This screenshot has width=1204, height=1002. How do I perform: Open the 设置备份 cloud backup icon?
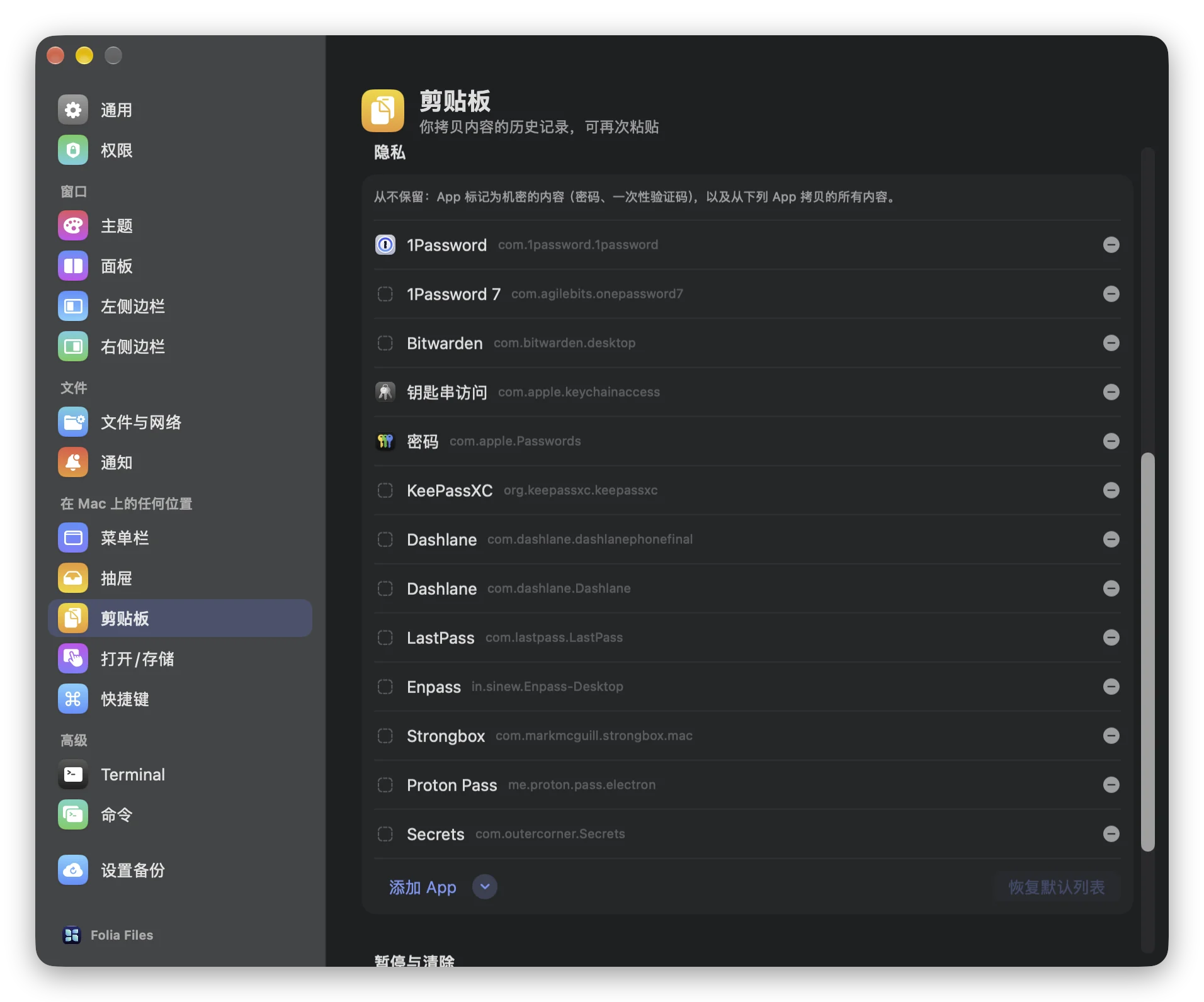pyautogui.click(x=73, y=870)
